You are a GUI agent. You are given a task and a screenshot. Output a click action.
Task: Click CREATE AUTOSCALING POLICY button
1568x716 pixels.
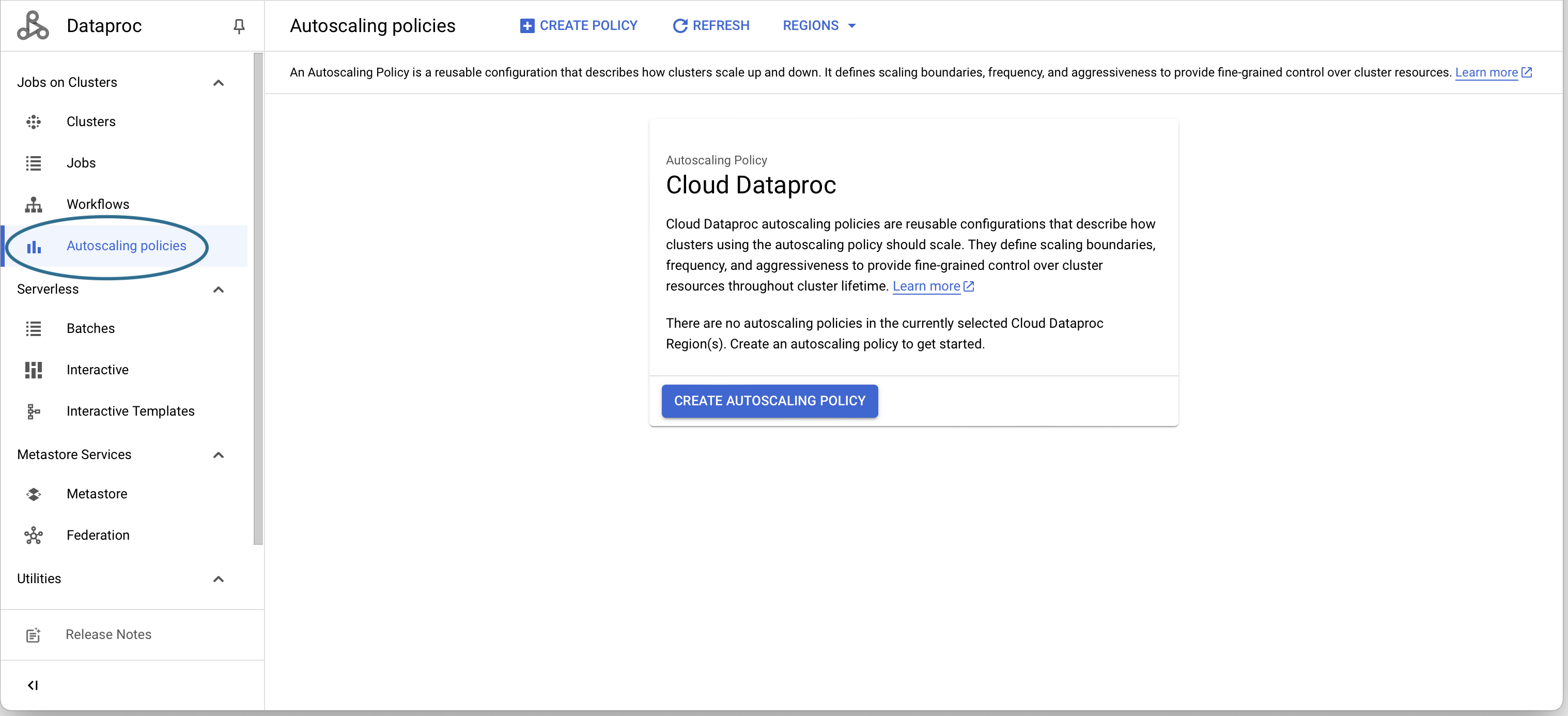tap(770, 401)
